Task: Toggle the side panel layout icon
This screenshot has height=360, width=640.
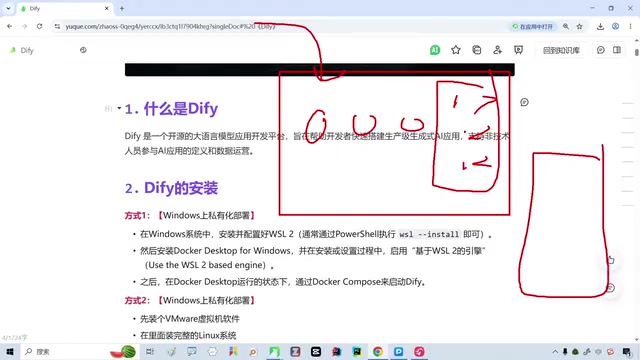Action: pos(617,50)
